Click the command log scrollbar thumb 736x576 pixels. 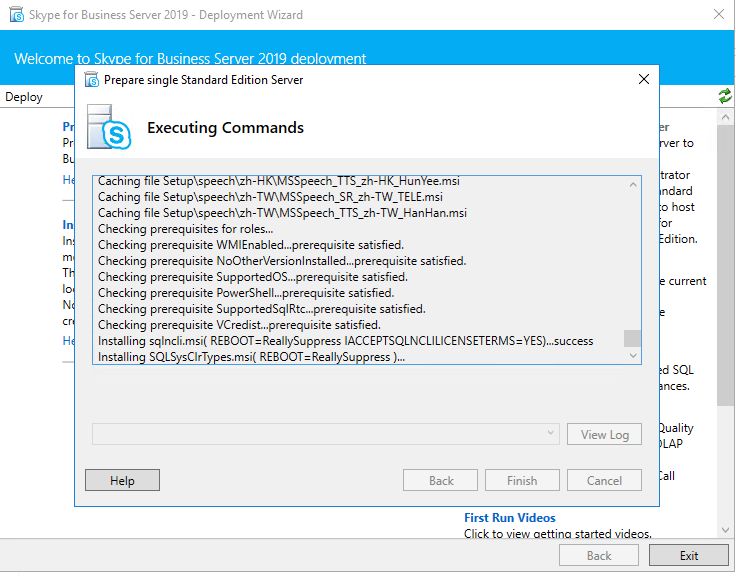(632, 338)
